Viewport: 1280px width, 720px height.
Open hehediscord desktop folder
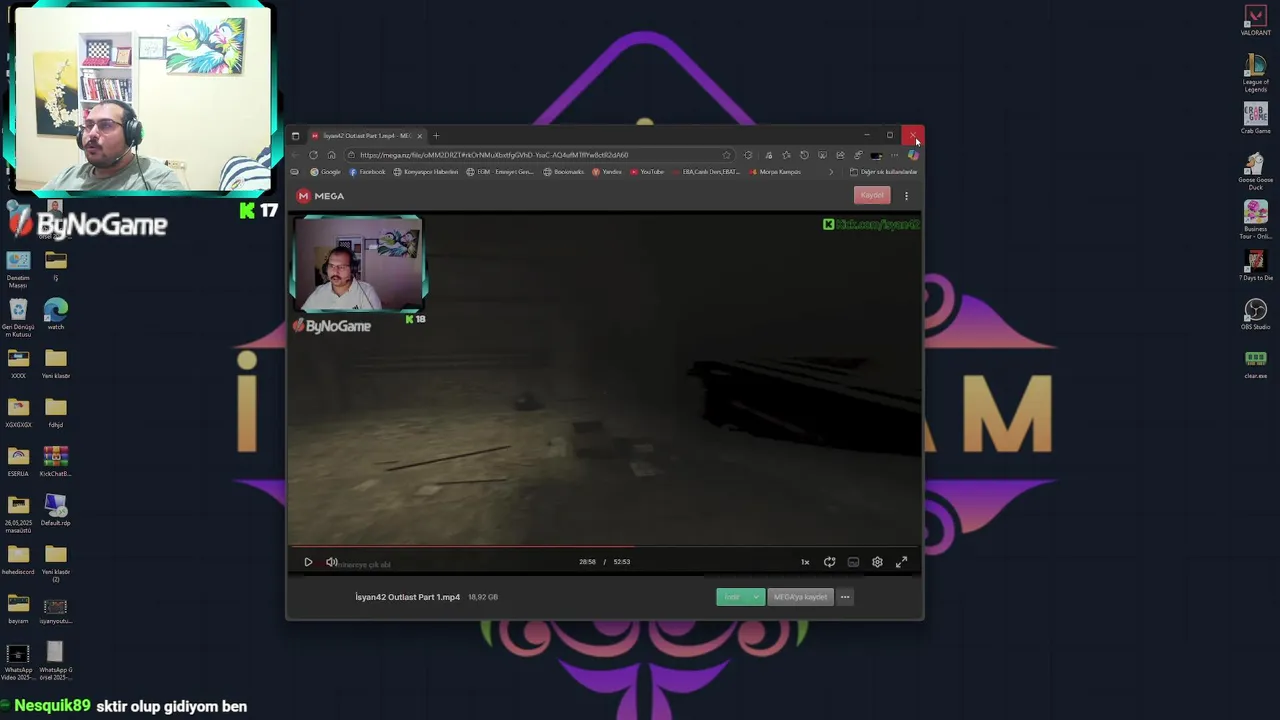click(18, 559)
